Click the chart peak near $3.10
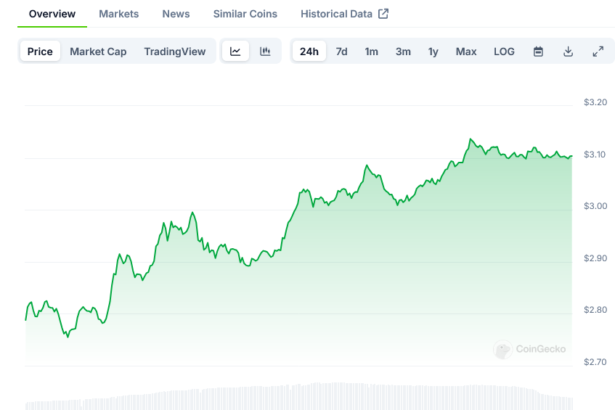Viewport: 615px width, 410px height. [469, 140]
